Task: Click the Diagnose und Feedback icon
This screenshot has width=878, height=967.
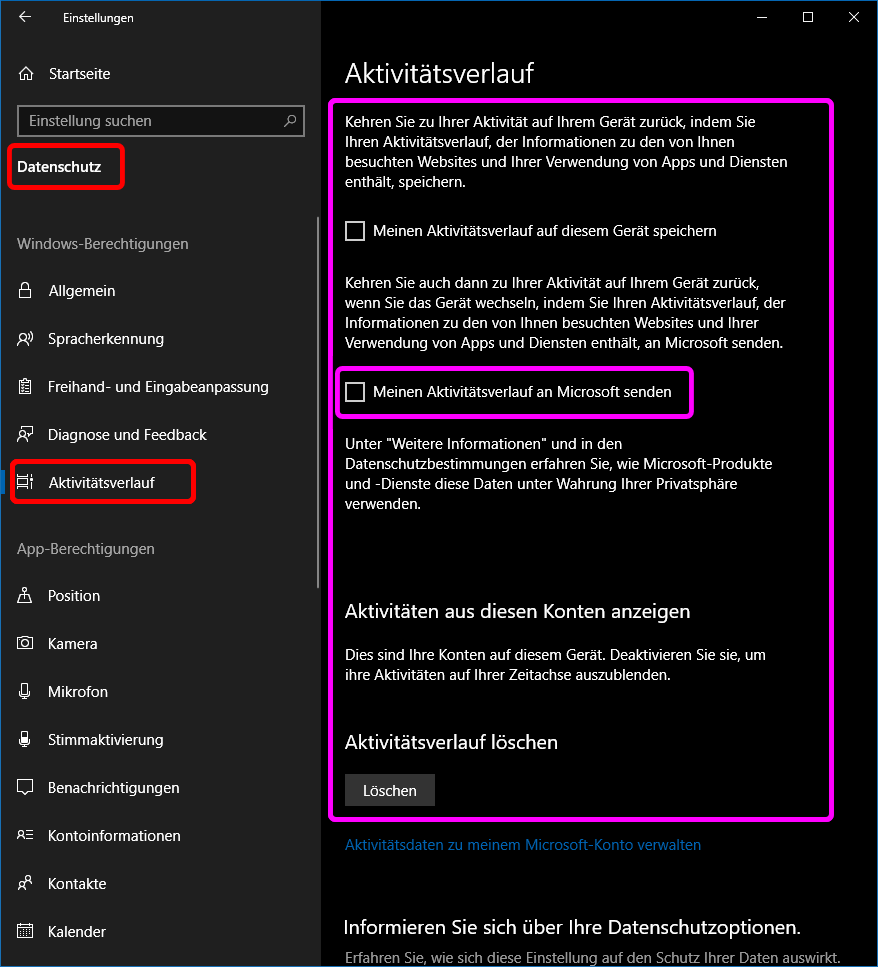Action: (26, 435)
